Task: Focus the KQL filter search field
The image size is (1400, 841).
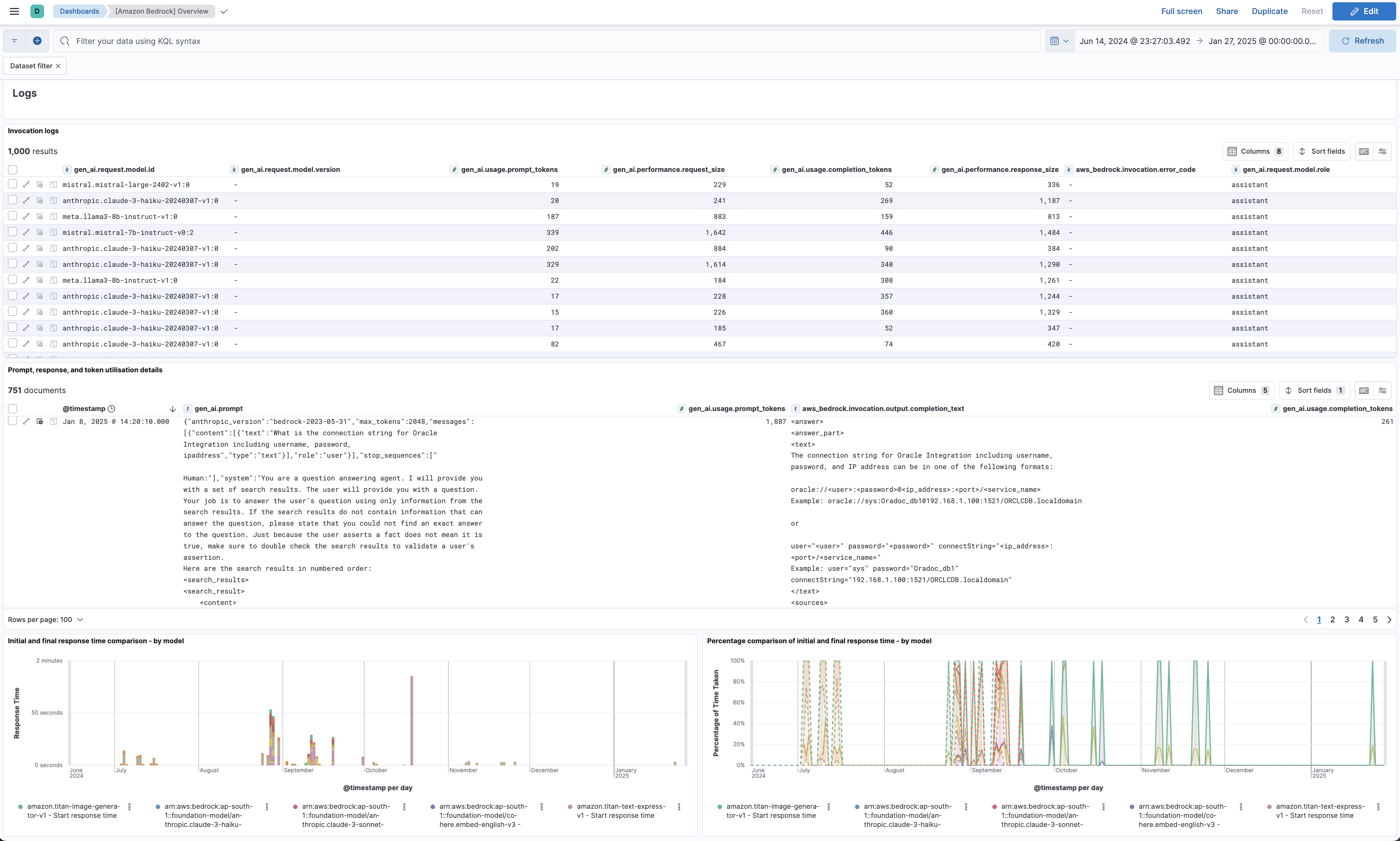Action: tap(544, 41)
